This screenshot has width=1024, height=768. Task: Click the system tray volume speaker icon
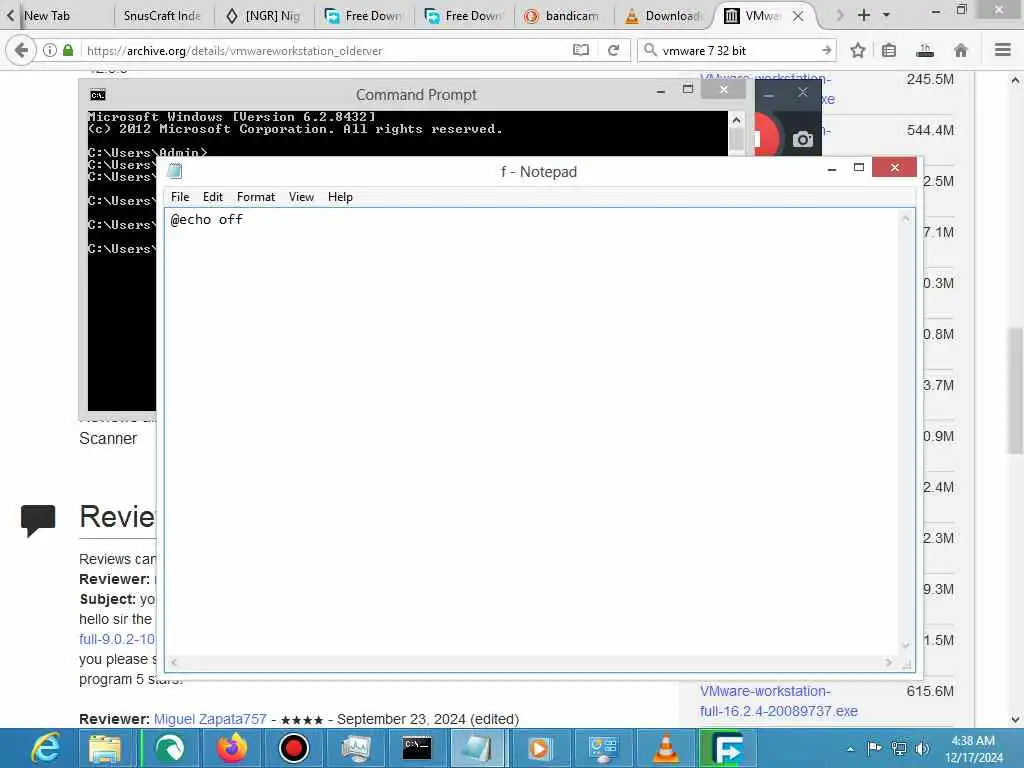(923, 748)
